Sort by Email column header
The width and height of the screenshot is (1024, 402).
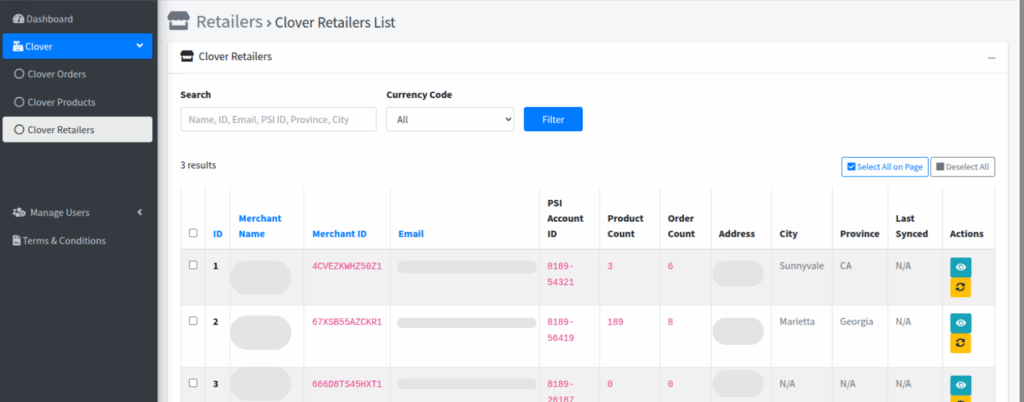click(411, 234)
